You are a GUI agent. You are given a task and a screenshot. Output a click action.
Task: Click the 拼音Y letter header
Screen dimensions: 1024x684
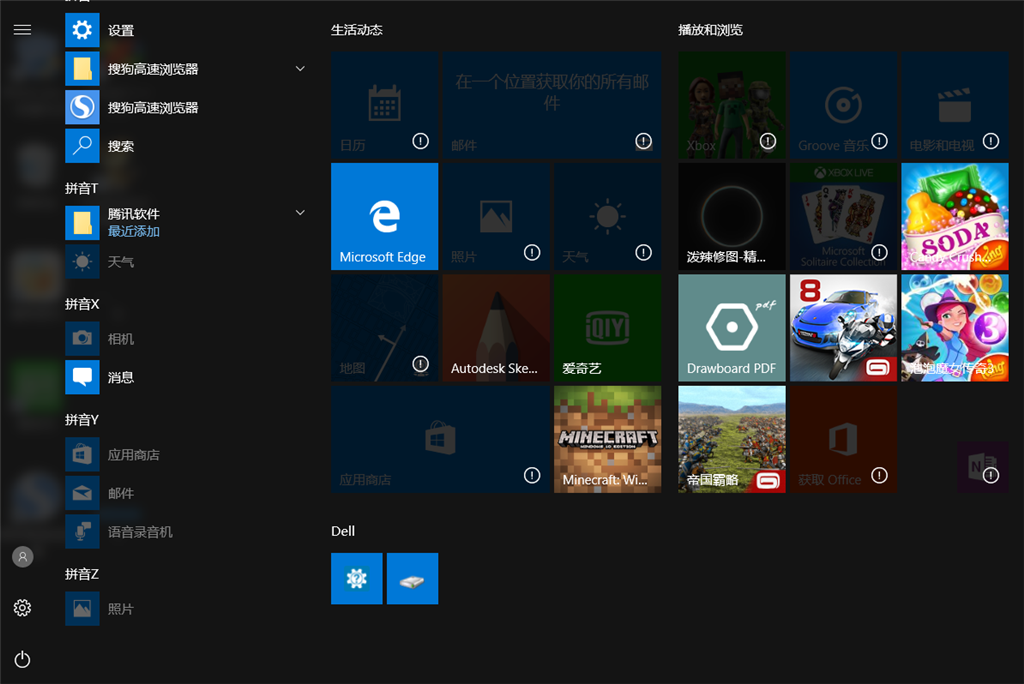pyautogui.click(x=82, y=419)
